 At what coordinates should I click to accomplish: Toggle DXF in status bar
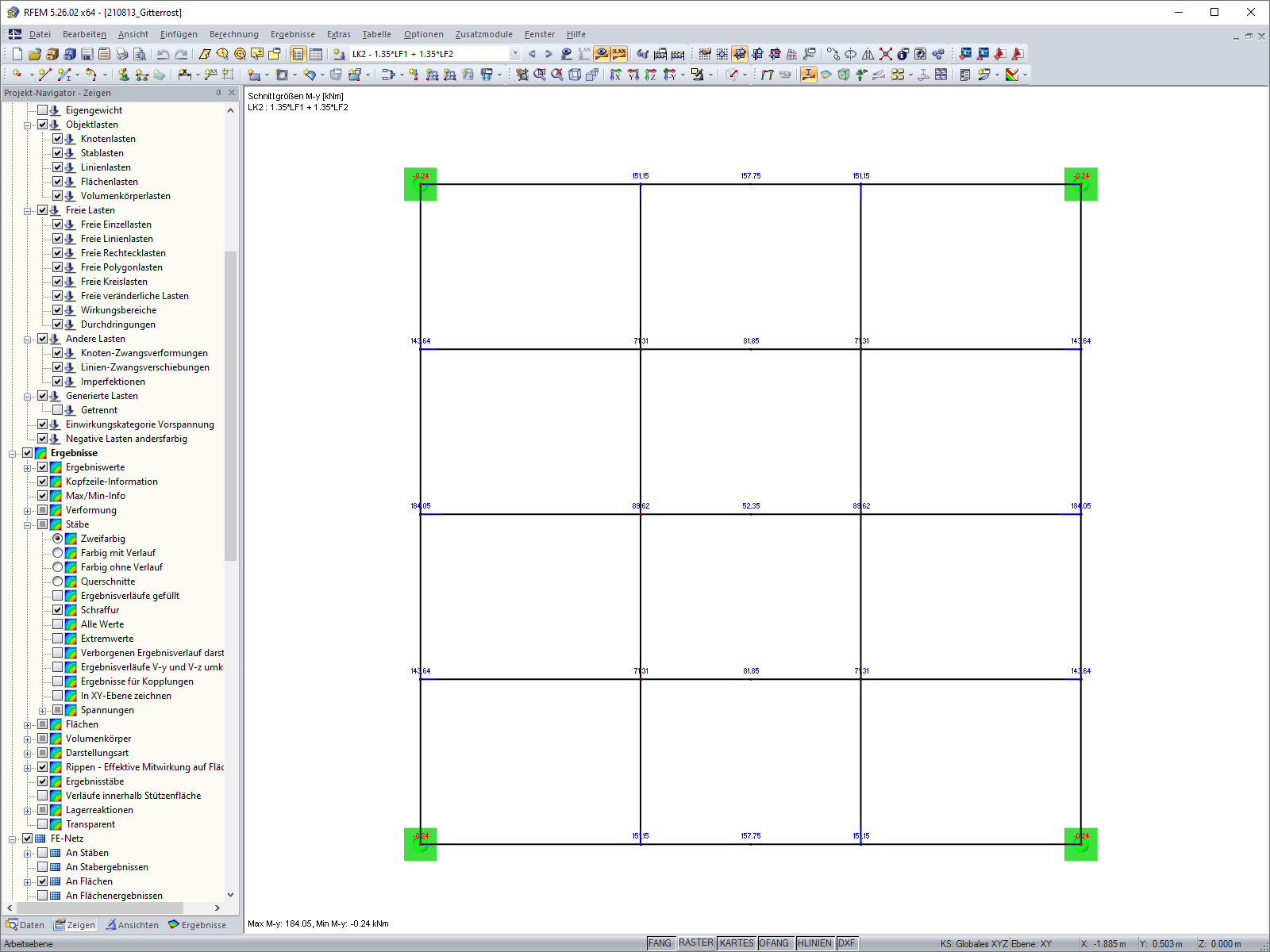[x=847, y=943]
